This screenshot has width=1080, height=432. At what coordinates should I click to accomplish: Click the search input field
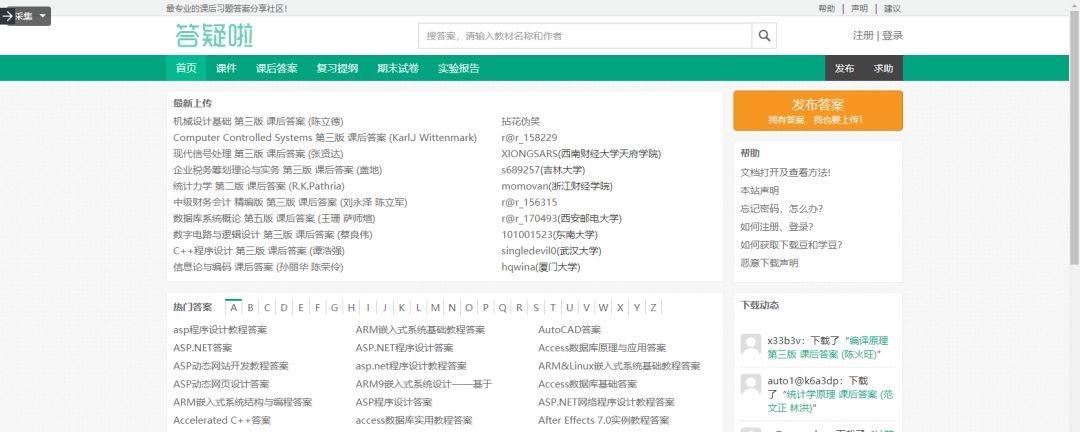pos(585,36)
